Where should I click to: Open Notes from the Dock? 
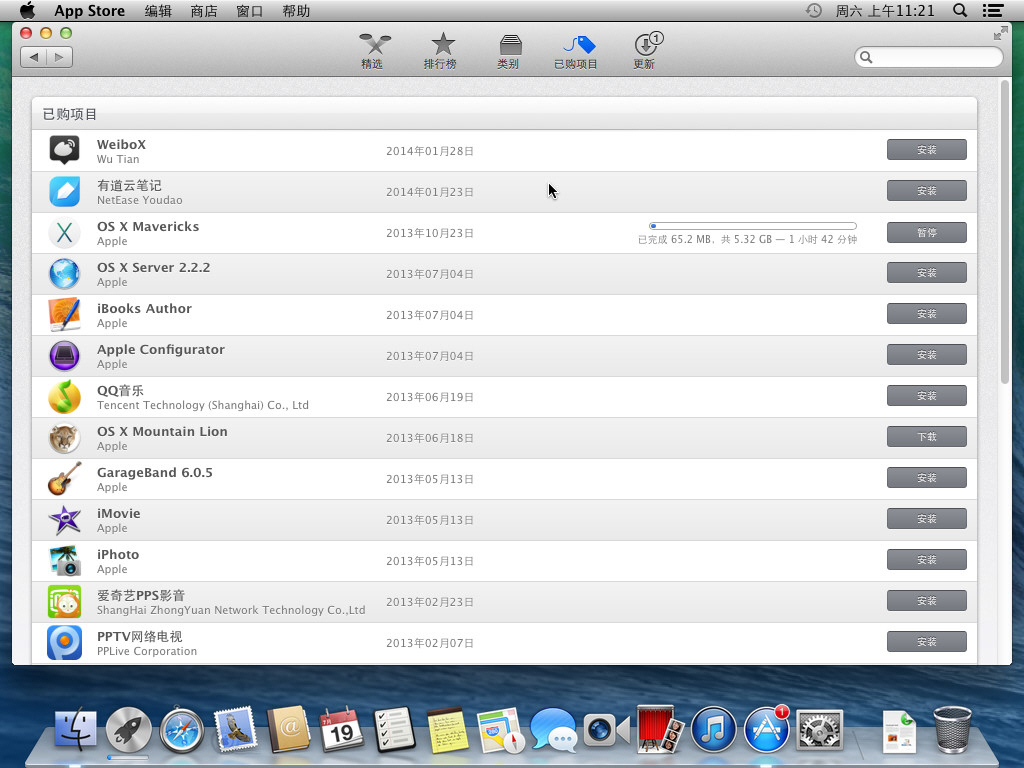[x=447, y=729]
